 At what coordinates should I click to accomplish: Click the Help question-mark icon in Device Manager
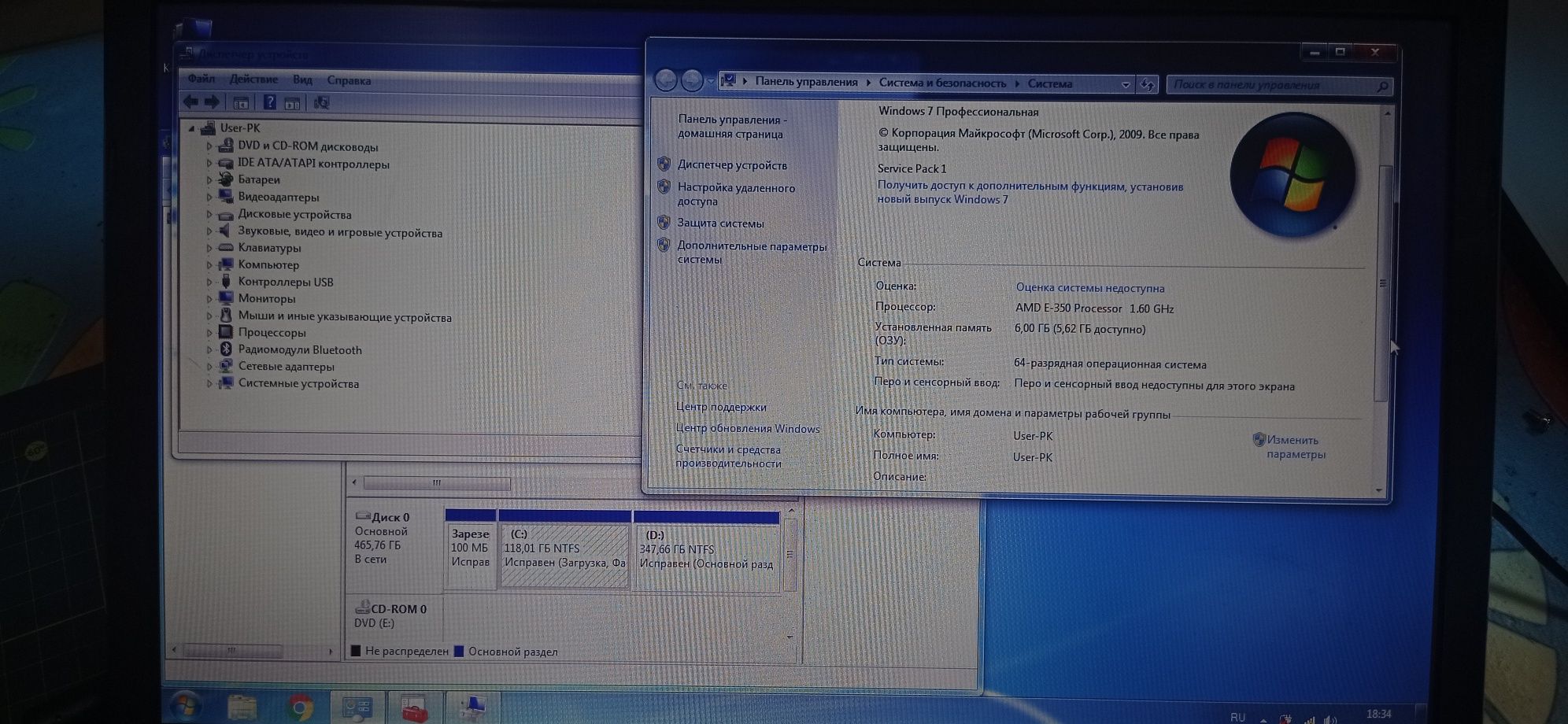269,102
